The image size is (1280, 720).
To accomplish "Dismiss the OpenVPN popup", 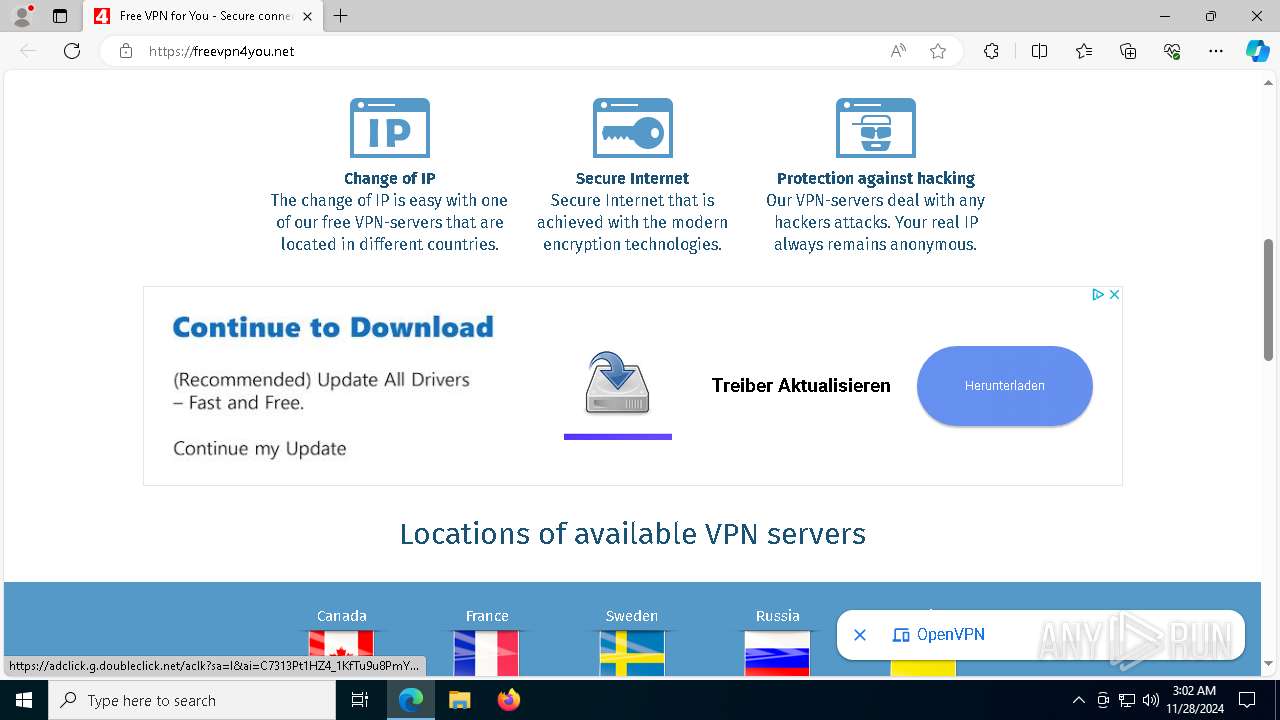I will (860, 635).
